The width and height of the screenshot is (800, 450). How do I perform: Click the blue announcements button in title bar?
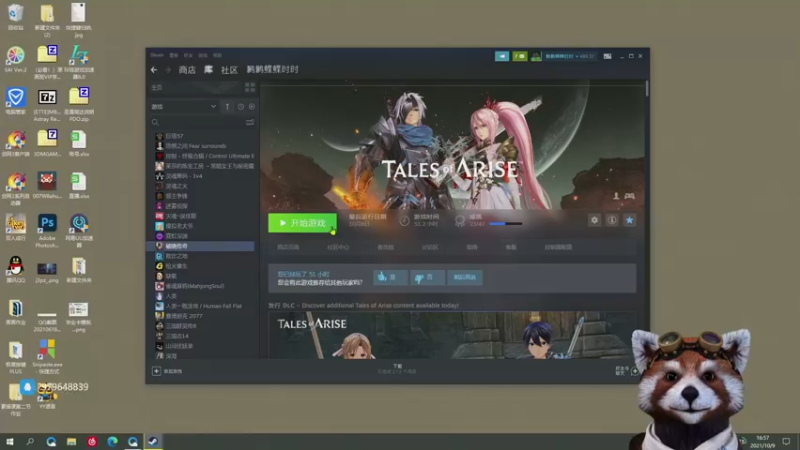pos(502,56)
